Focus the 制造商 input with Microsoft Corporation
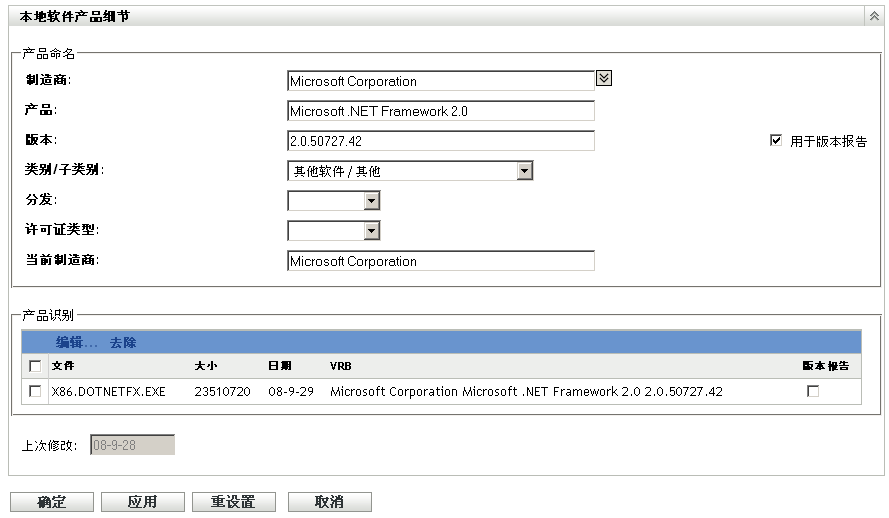Screen dimensions: 889x518 [441, 81]
